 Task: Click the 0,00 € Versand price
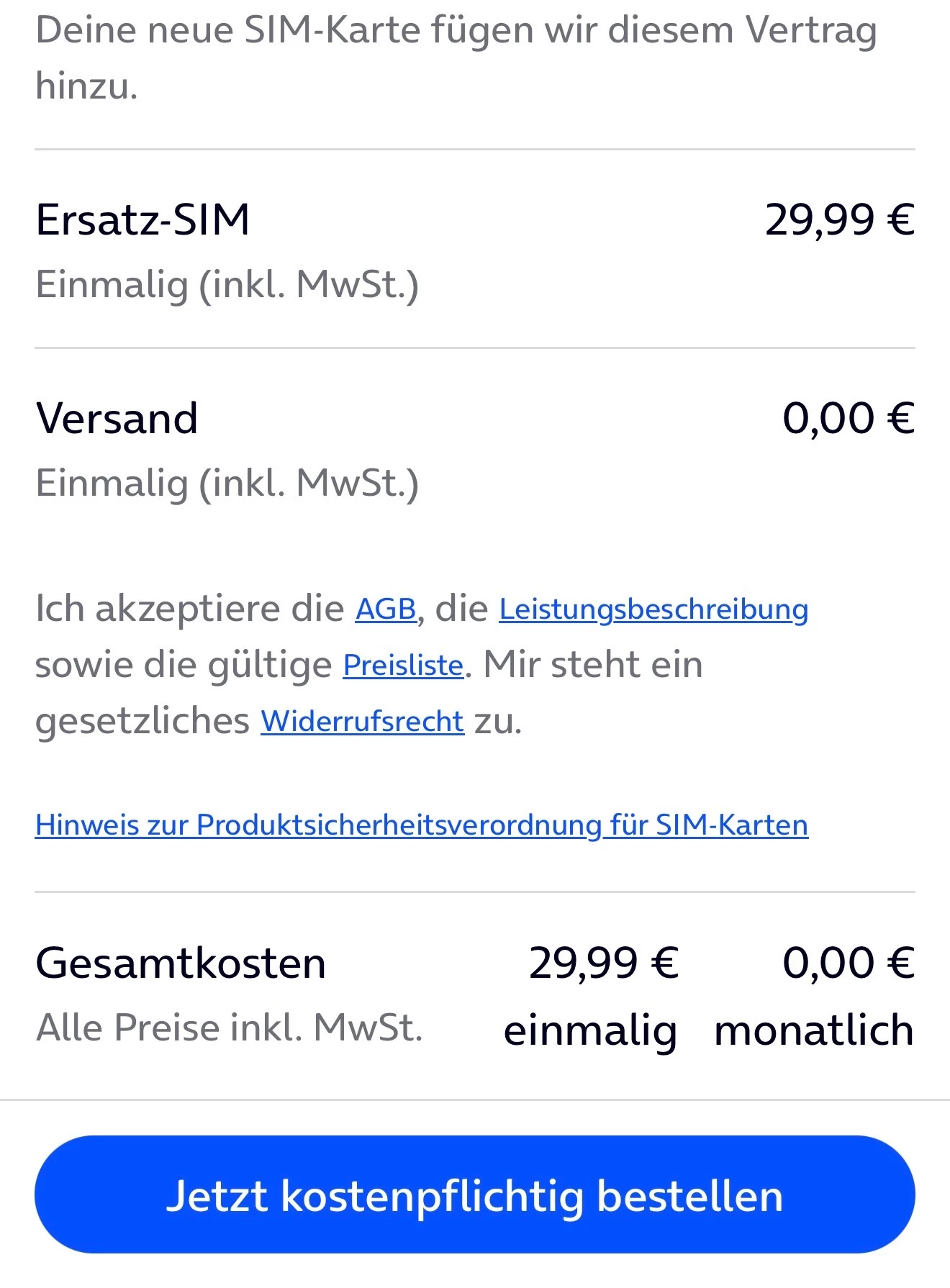click(848, 418)
